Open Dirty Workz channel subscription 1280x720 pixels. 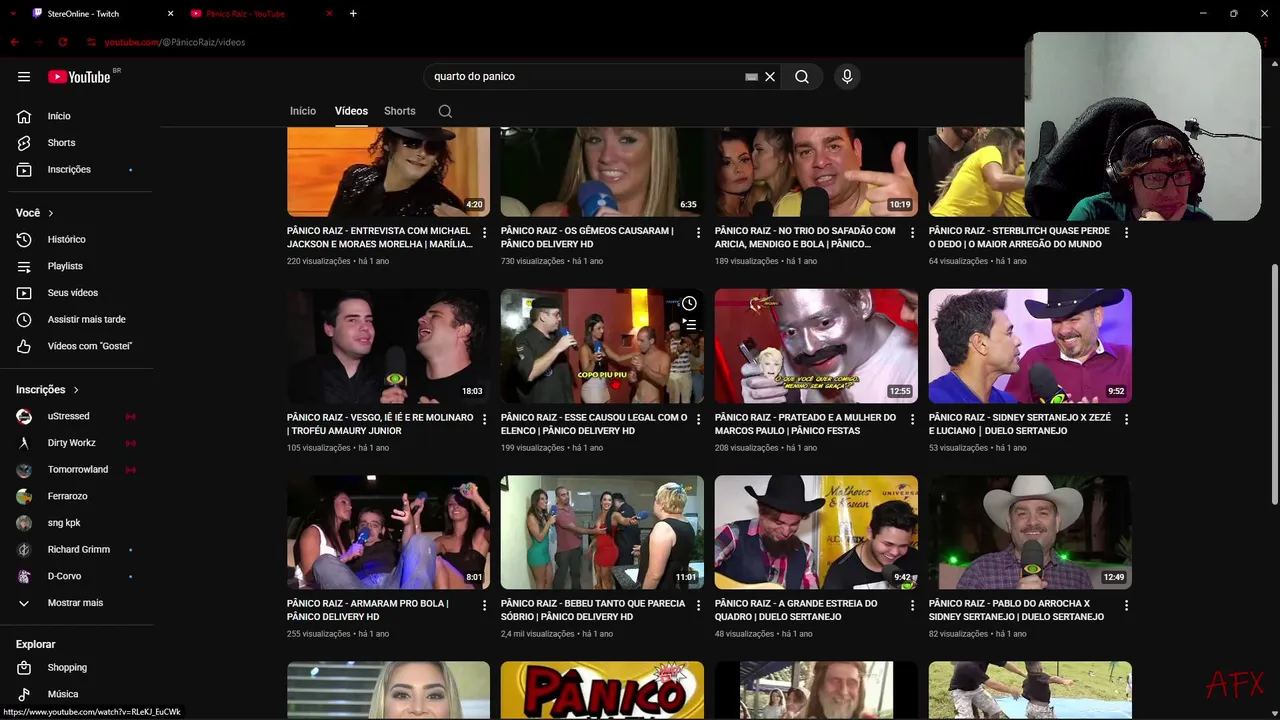78,443
